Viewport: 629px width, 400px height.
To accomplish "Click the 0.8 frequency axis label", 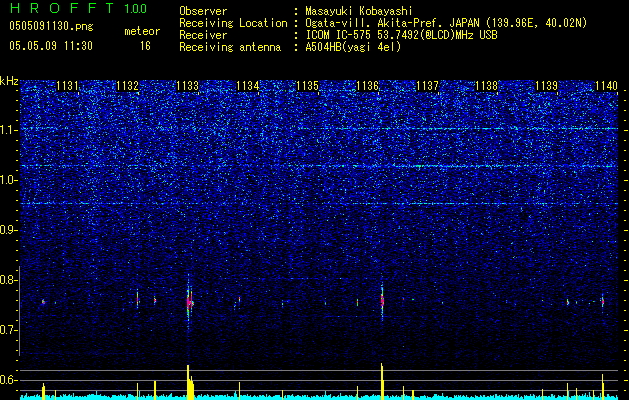I will click(x=8, y=280).
